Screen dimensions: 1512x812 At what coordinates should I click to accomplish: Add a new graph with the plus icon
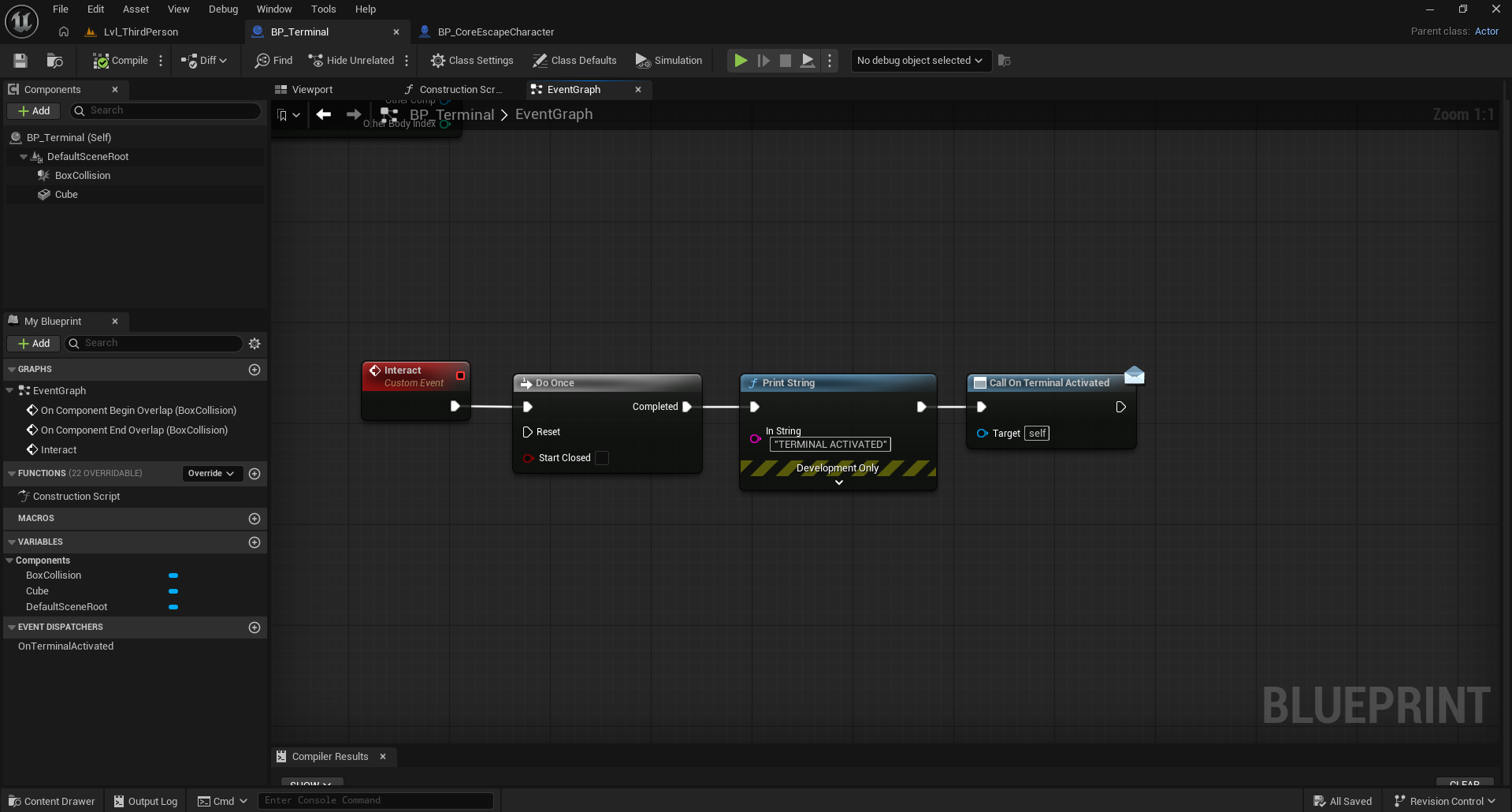click(254, 370)
